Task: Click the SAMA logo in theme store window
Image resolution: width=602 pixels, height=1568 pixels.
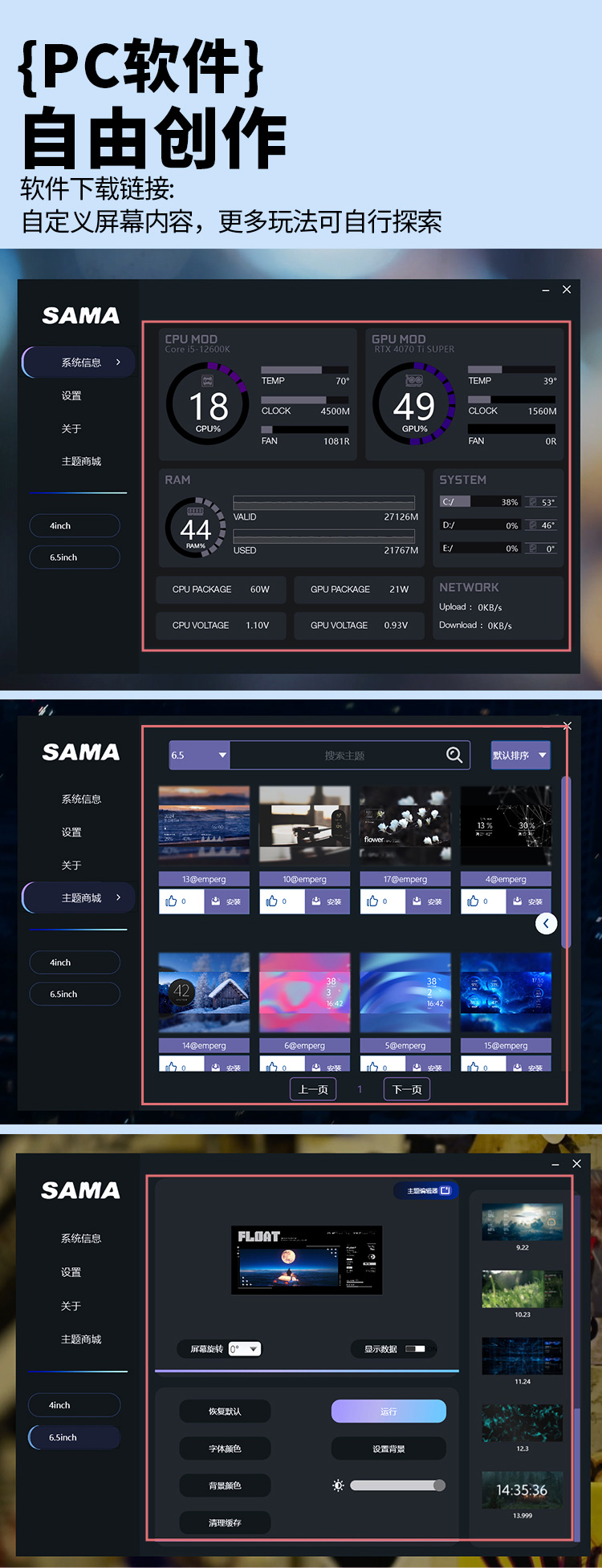Action: [81, 752]
